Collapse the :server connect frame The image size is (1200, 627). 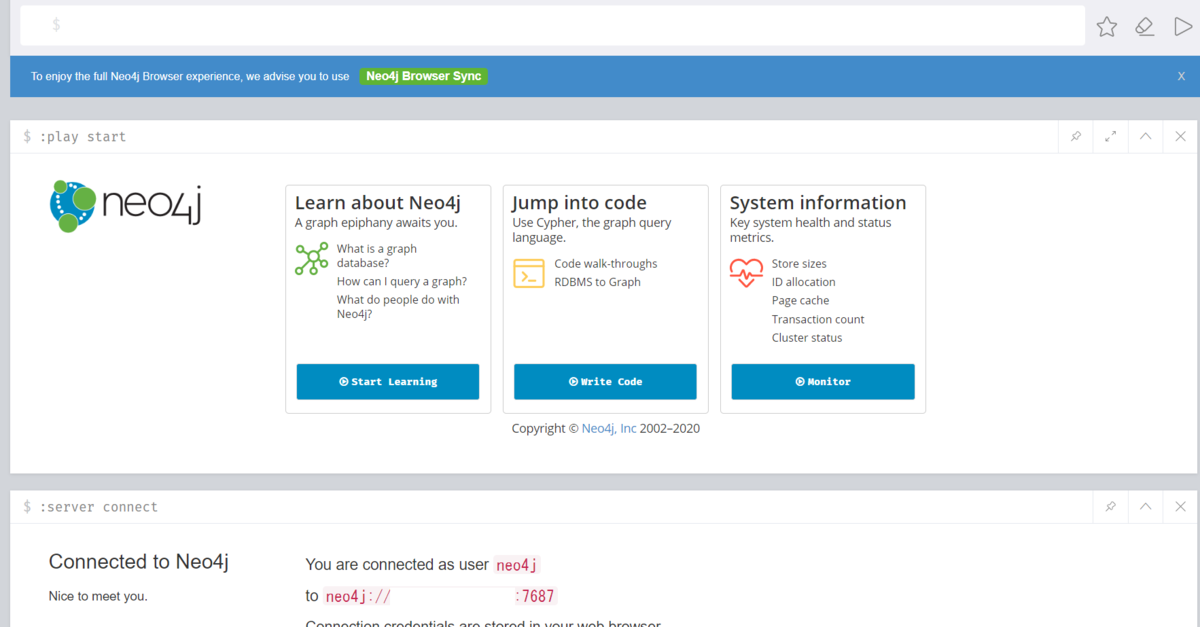[1146, 507]
